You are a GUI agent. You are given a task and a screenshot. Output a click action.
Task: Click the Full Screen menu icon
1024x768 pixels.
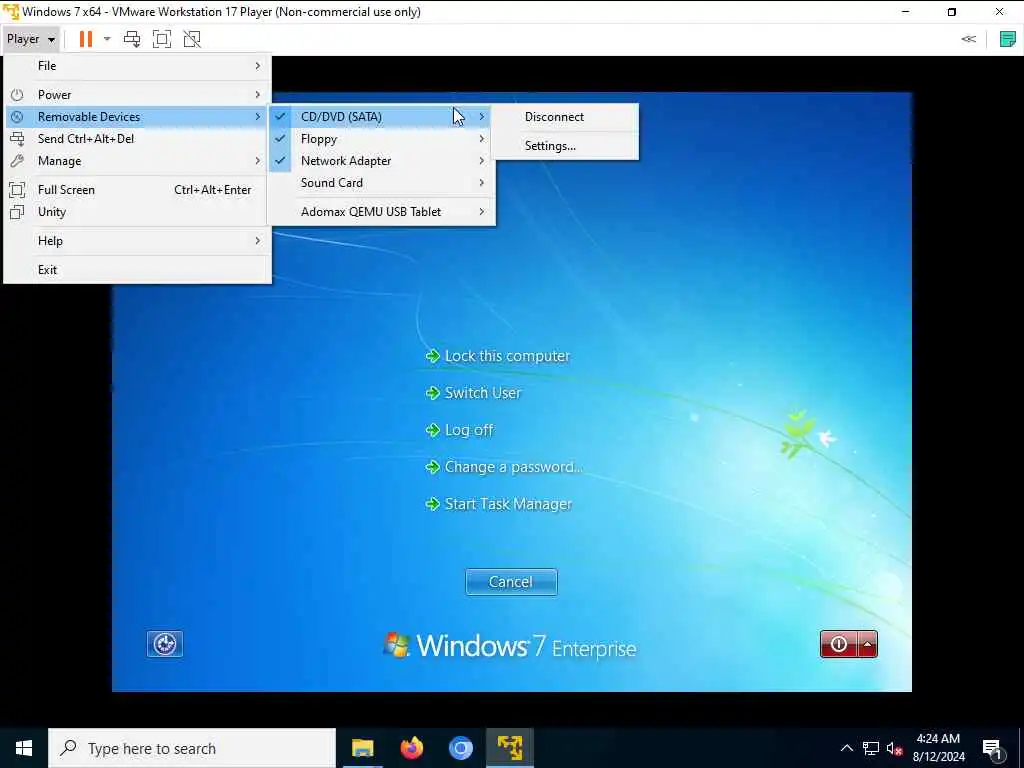18,190
